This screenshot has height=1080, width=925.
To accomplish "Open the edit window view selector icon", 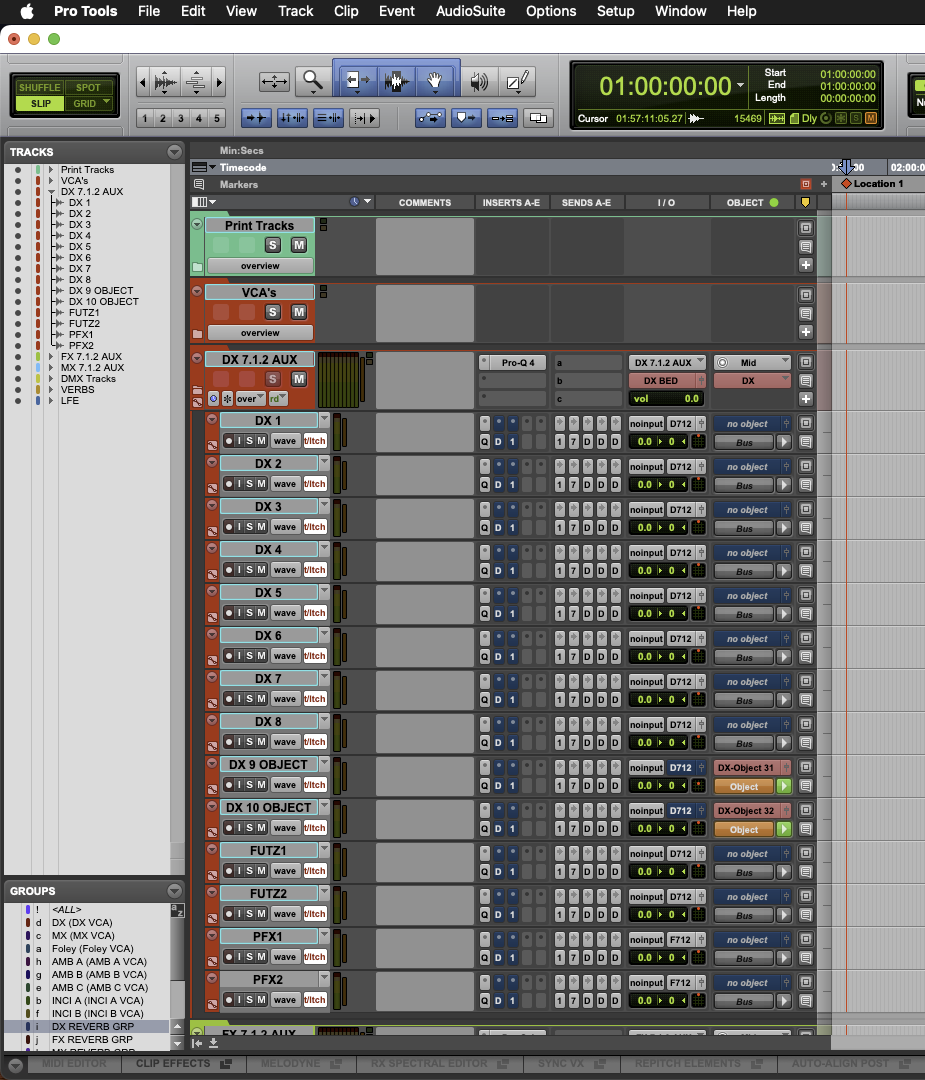I will [x=202, y=202].
